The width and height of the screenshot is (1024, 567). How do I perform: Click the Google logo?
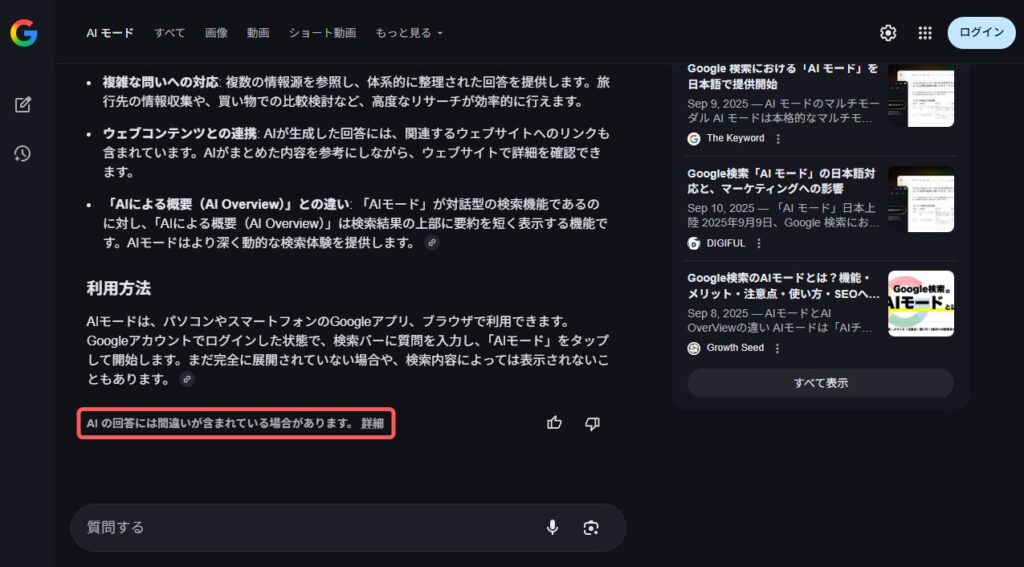pyautogui.click(x=24, y=33)
